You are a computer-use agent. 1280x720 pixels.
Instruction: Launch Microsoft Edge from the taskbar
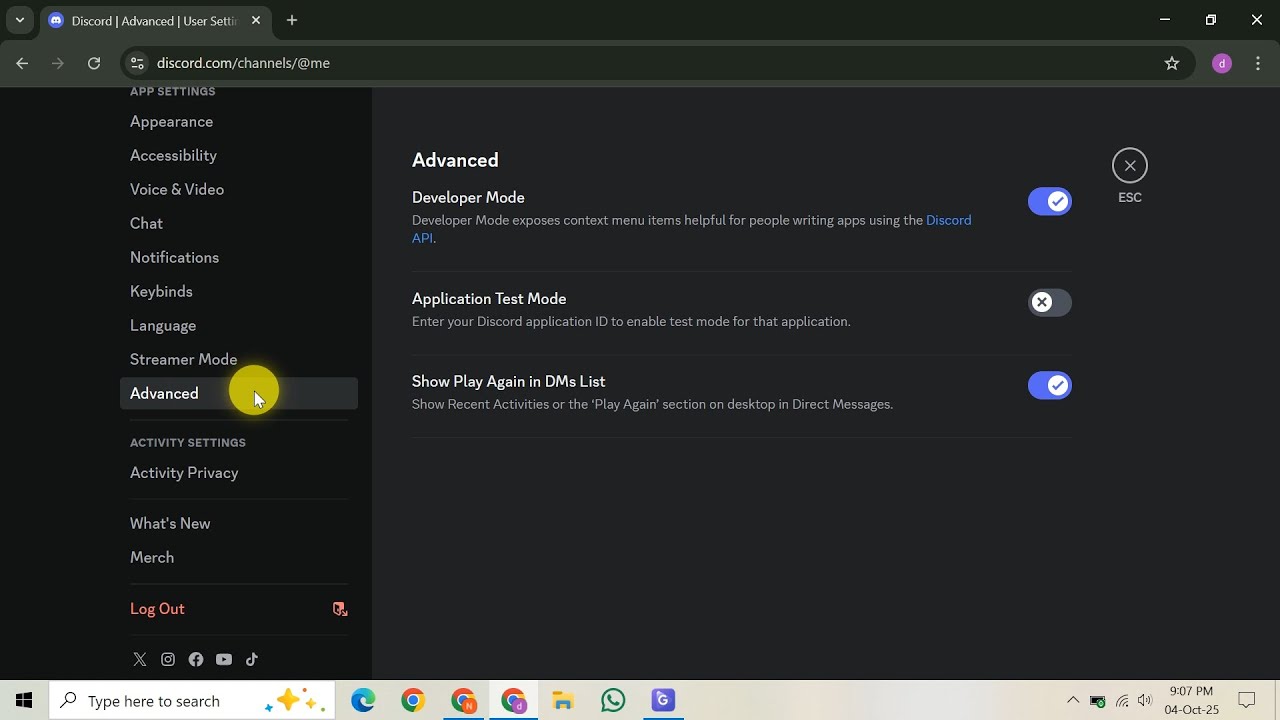tap(363, 701)
